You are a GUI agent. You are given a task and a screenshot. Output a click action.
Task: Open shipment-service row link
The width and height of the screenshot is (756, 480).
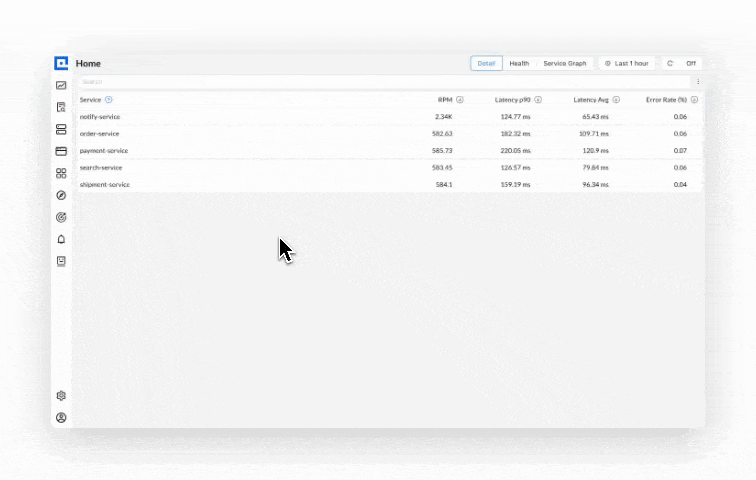coord(105,184)
